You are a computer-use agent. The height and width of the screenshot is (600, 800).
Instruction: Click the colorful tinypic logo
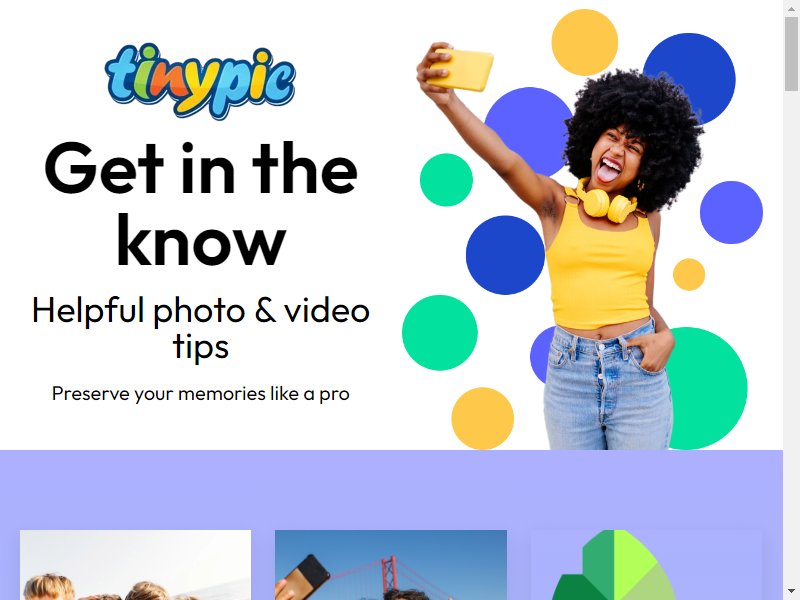click(200, 82)
